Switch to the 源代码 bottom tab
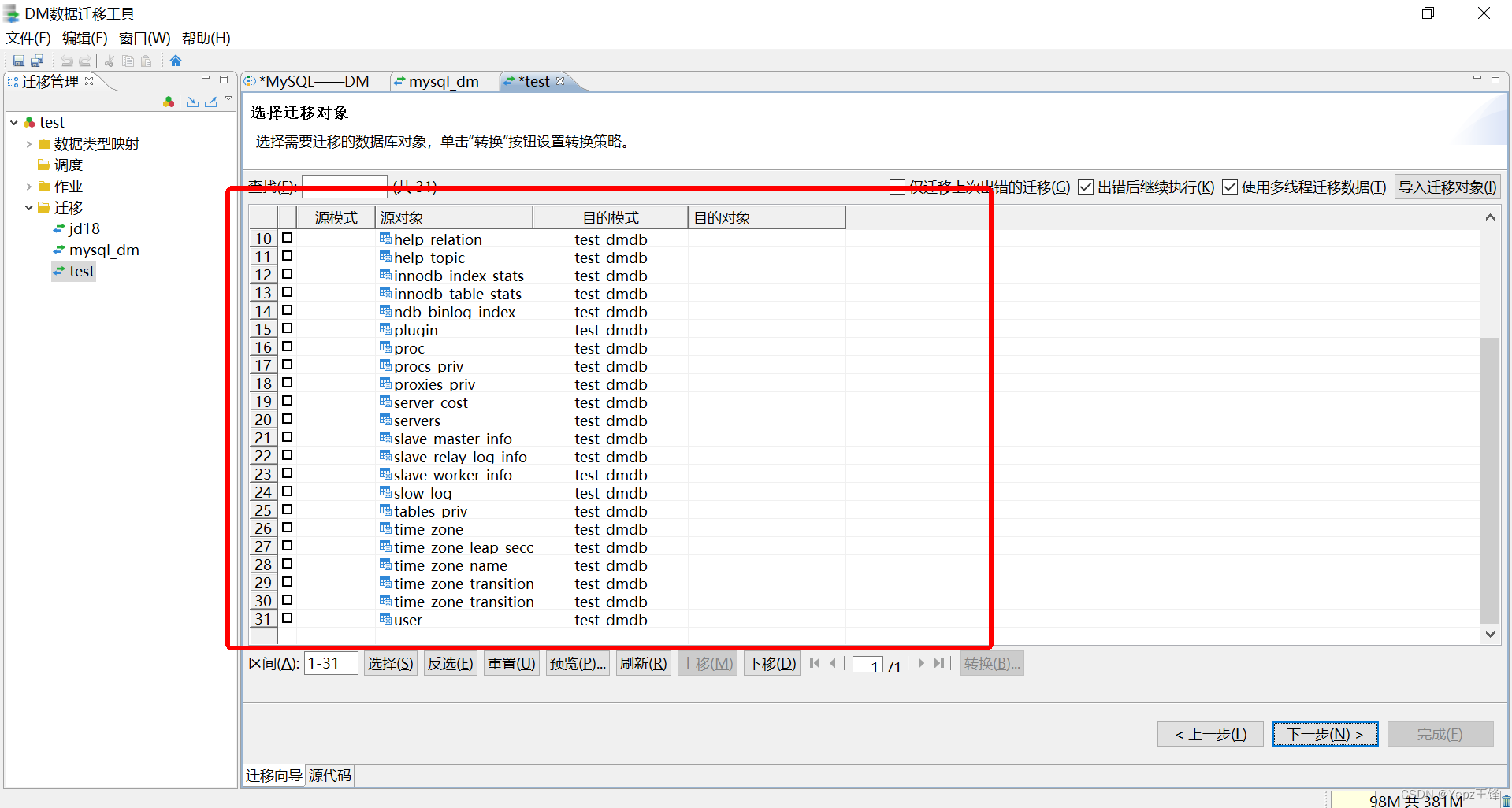Viewport: 1512px width, 808px height. [x=330, y=776]
